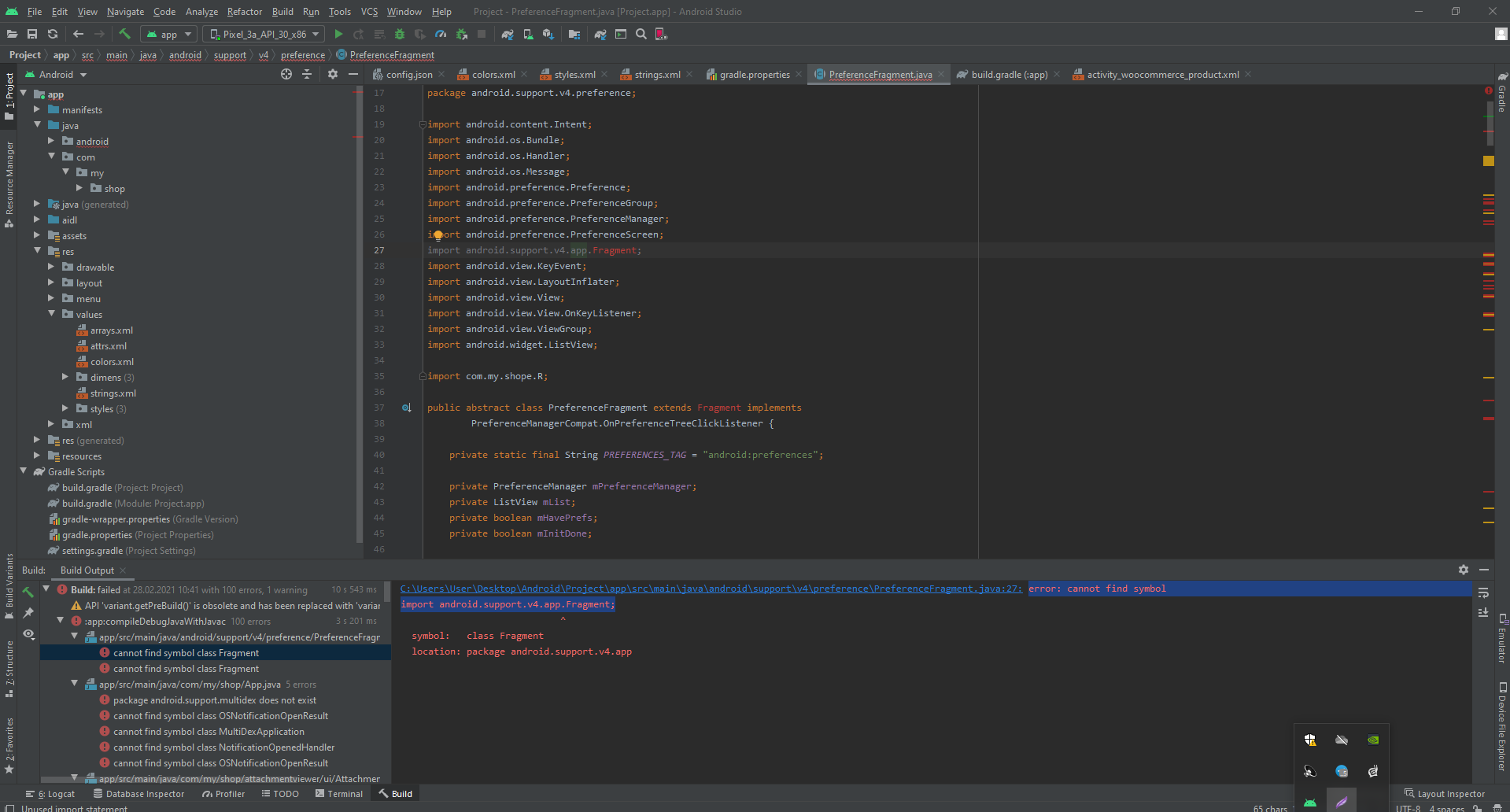Open Terminal tool window tab
Screen dimensions: 1510x812
pos(339,794)
